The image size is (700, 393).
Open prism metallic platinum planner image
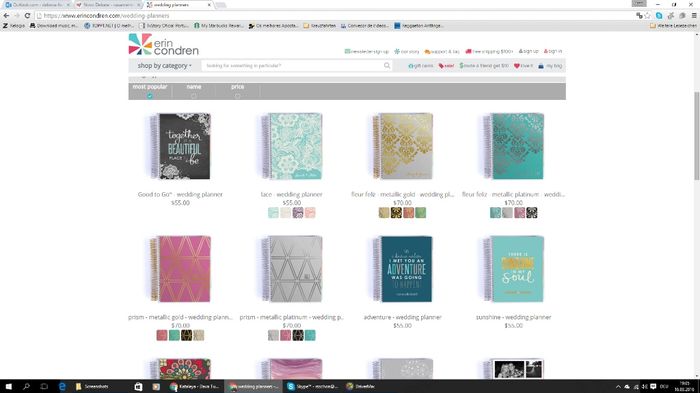(x=292, y=269)
